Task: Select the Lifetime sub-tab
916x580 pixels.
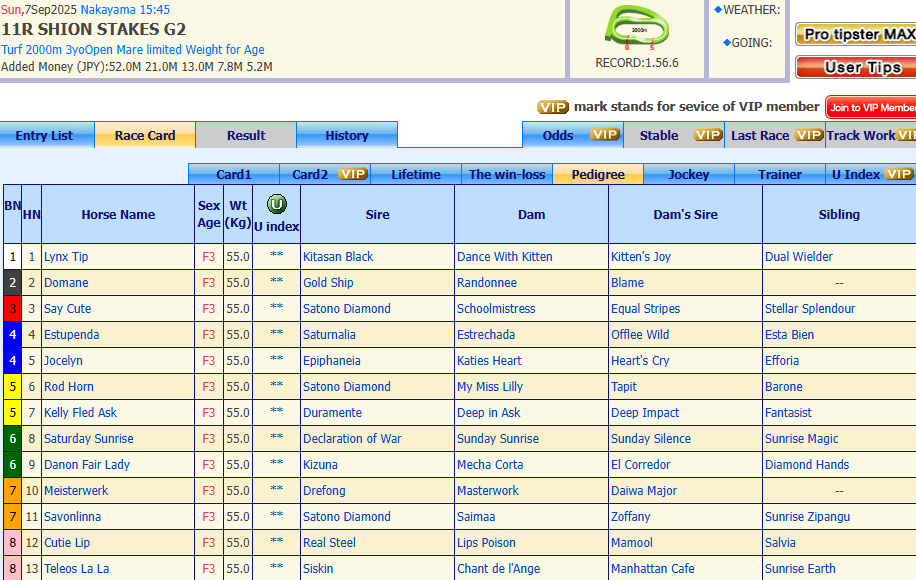Action: click(x=416, y=174)
